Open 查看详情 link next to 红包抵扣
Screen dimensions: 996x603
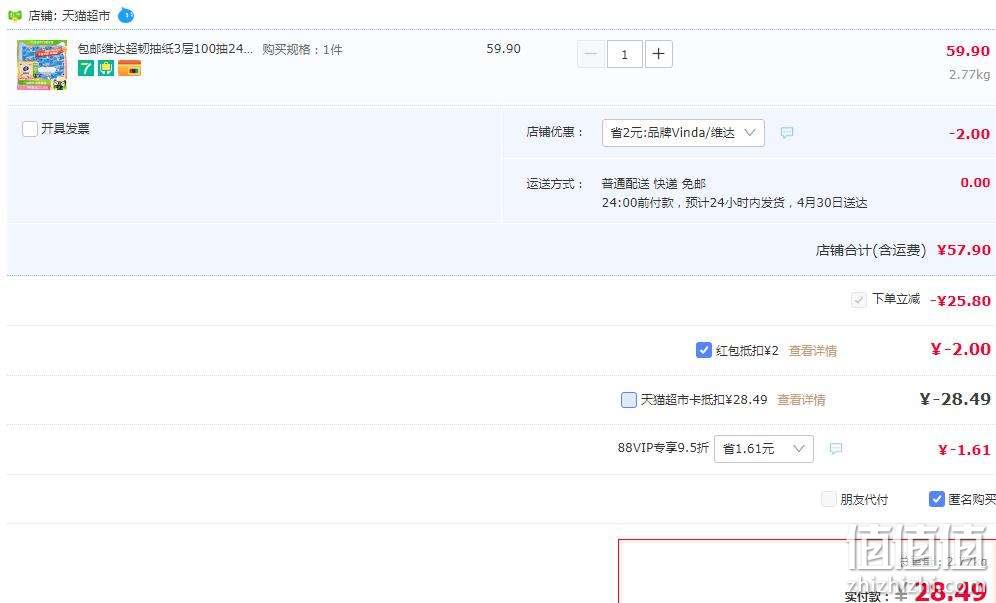click(x=812, y=351)
